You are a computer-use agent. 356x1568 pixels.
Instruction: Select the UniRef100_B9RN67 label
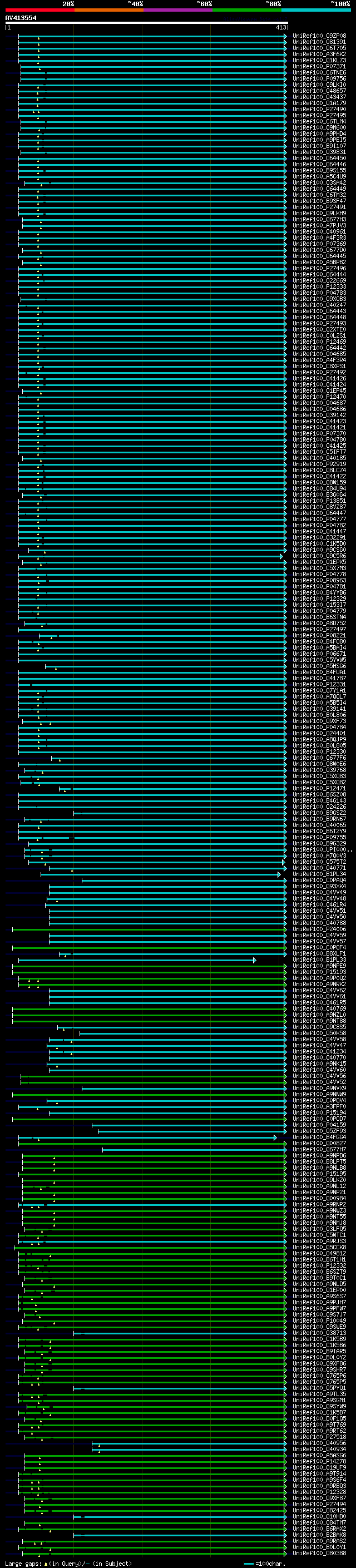click(319, 819)
